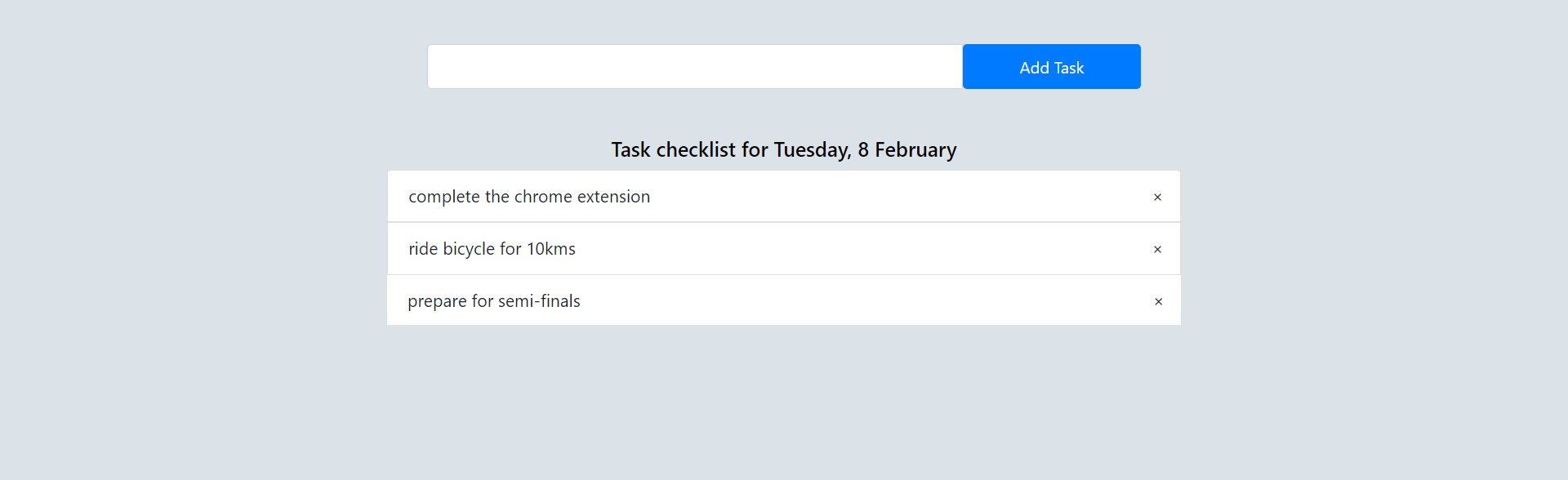Select the "ride bicycle for 10kms" task text
1568x480 pixels.
click(492, 248)
